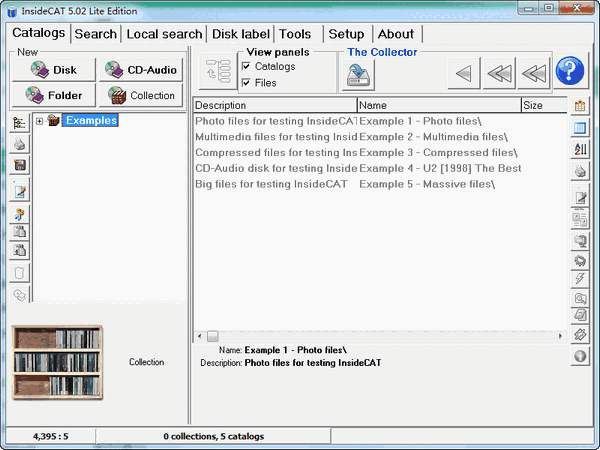600x450 pixels.
Task: Switch to the Catalogs tab
Action: pyautogui.click(x=38, y=33)
